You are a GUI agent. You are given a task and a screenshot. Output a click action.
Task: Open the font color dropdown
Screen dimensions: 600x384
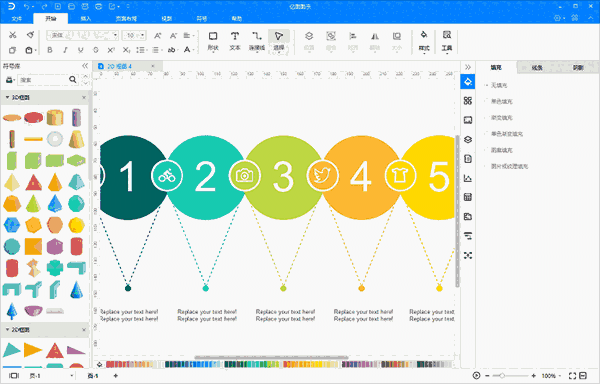[x=188, y=50]
